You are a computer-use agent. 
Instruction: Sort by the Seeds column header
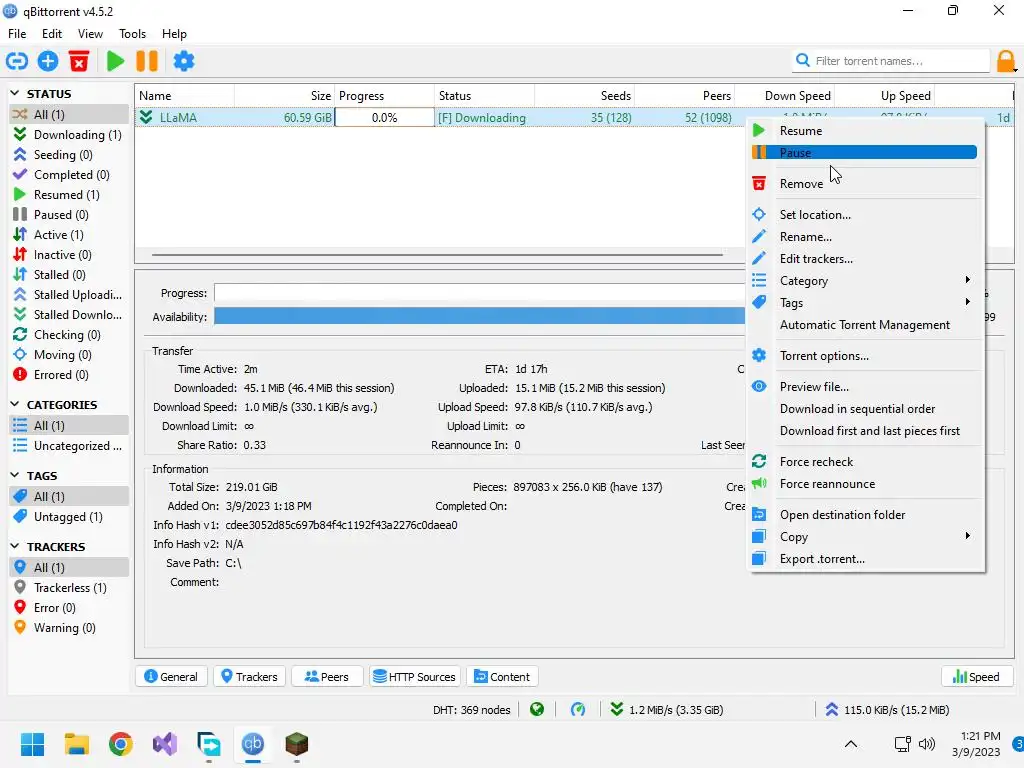click(584, 96)
